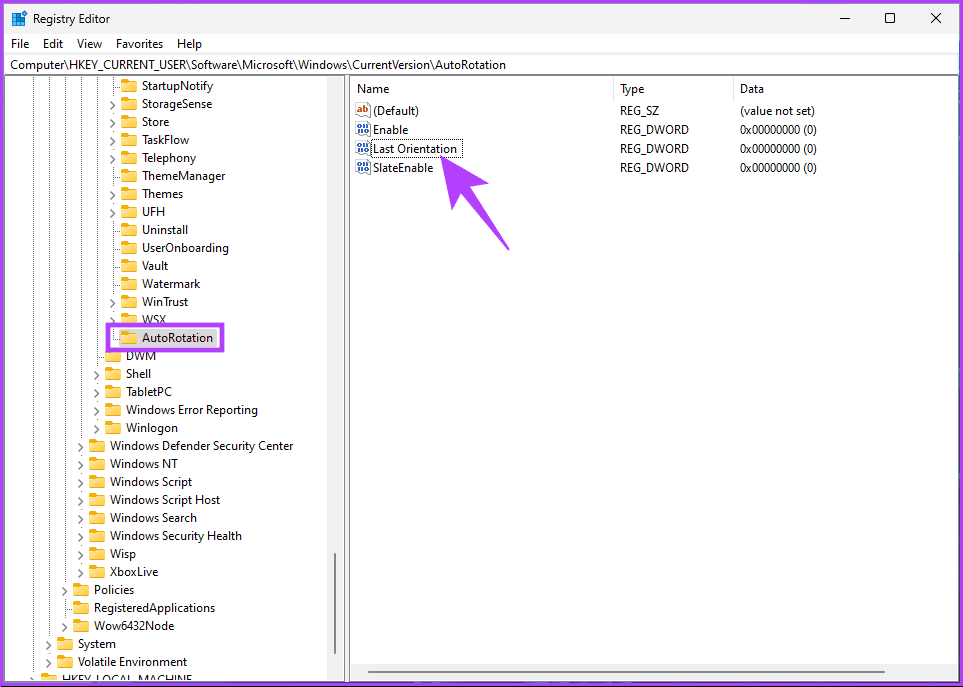
Task: Click the Windows Defender Security Center folder icon
Action: click(x=97, y=446)
